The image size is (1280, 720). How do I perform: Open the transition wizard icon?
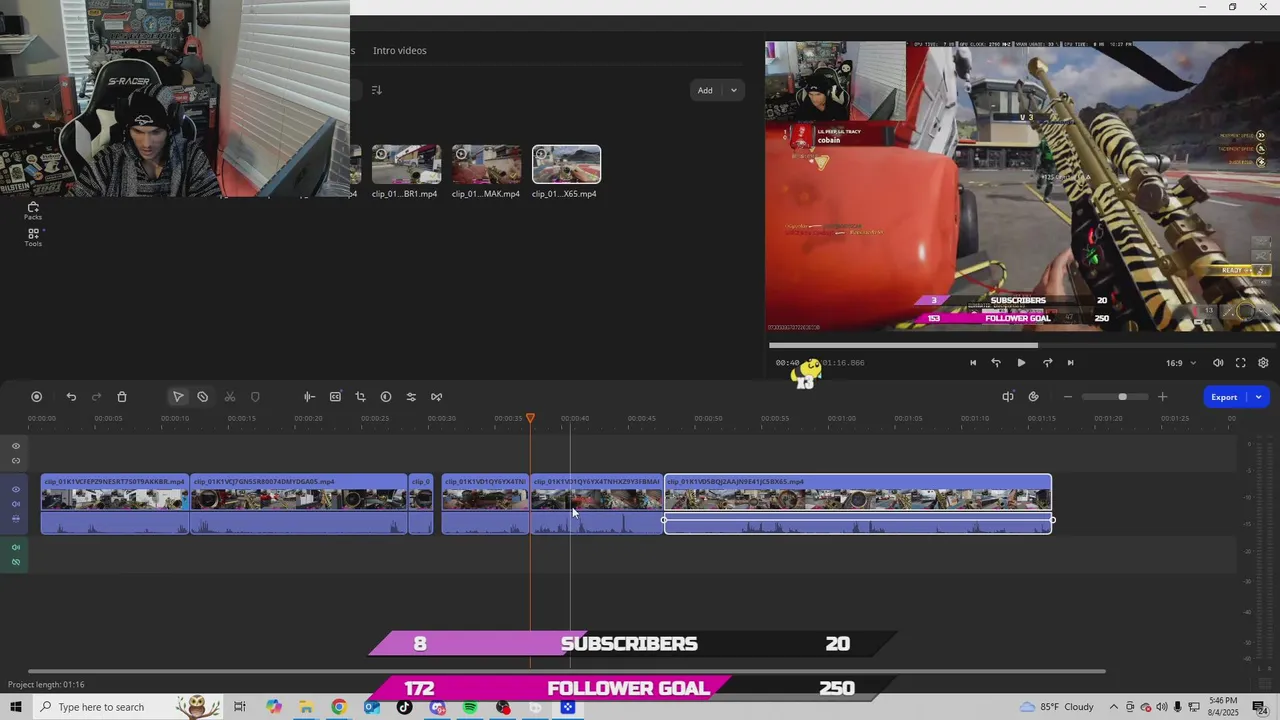(436, 397)
